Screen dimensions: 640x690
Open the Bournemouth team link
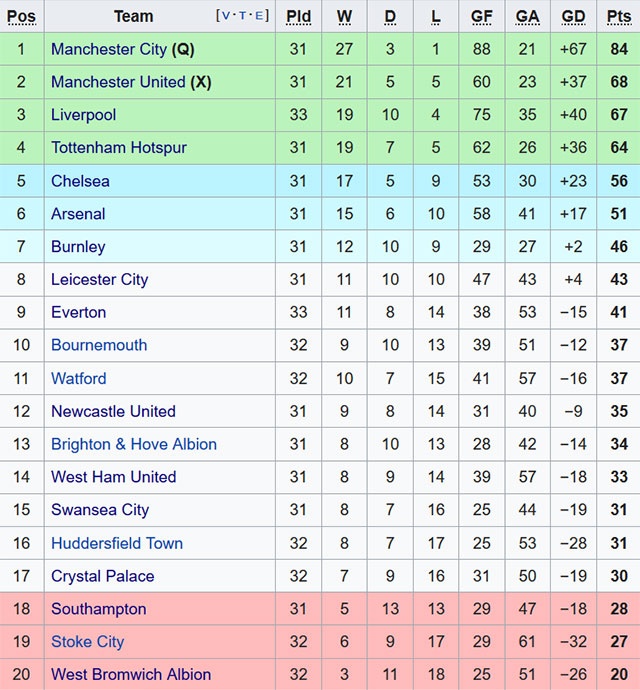click(99, 345)
